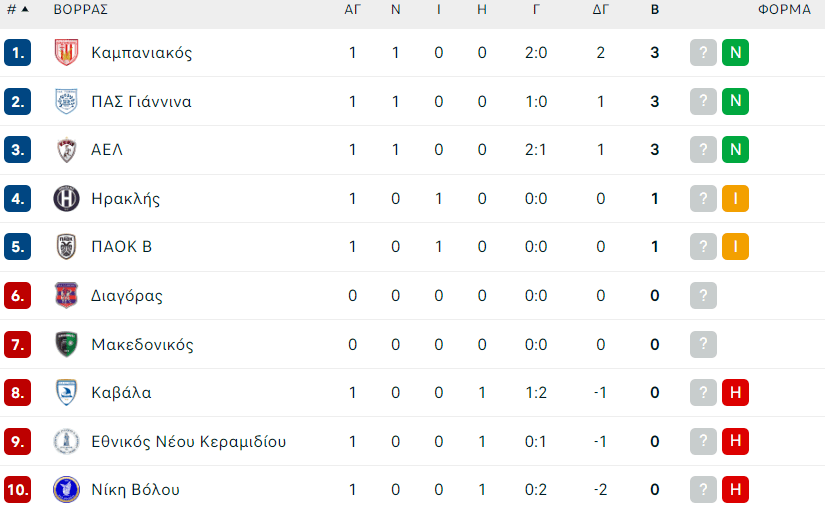Screen dimensions: 825x513
Task: Click the orange I form badge for Ηρακλής
Action: 735,199
